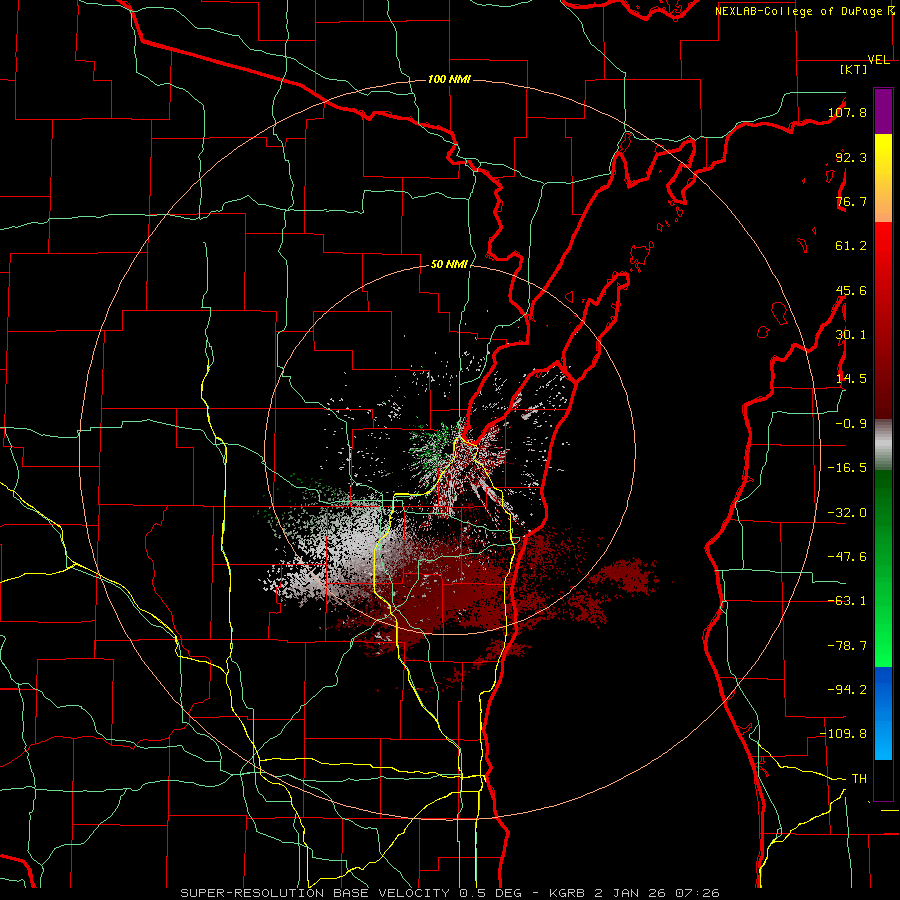
Task: Click the -16.5 legend value
Action: point(847,468)
